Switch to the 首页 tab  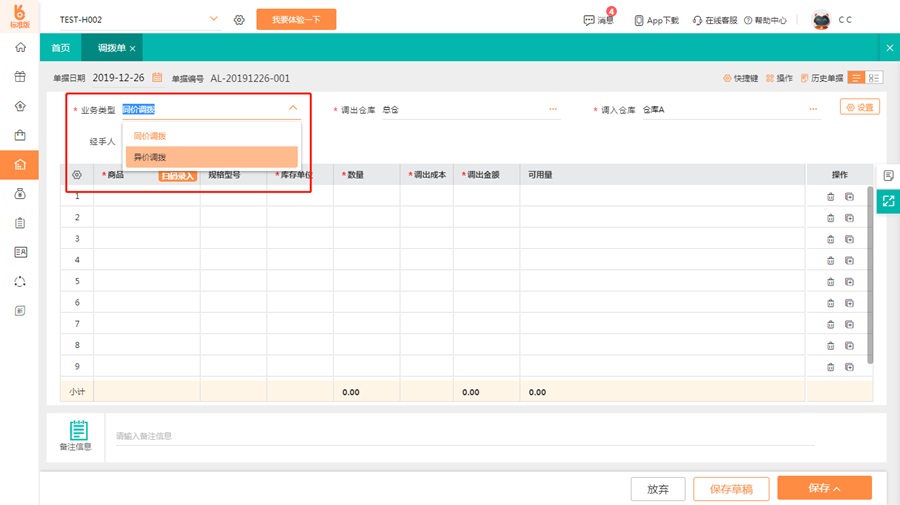click(60, 48)
